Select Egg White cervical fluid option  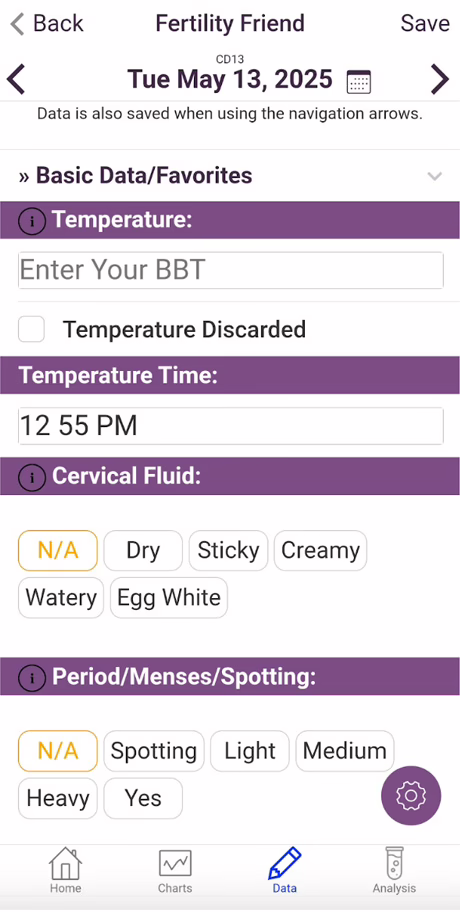169,597
